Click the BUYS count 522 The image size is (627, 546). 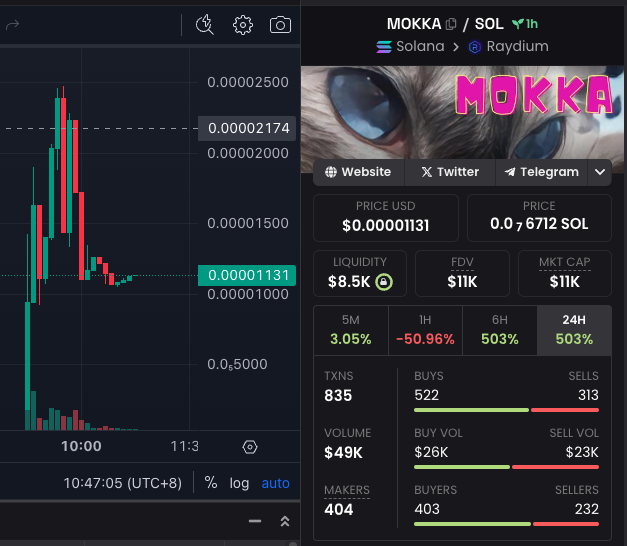[427, 395]
